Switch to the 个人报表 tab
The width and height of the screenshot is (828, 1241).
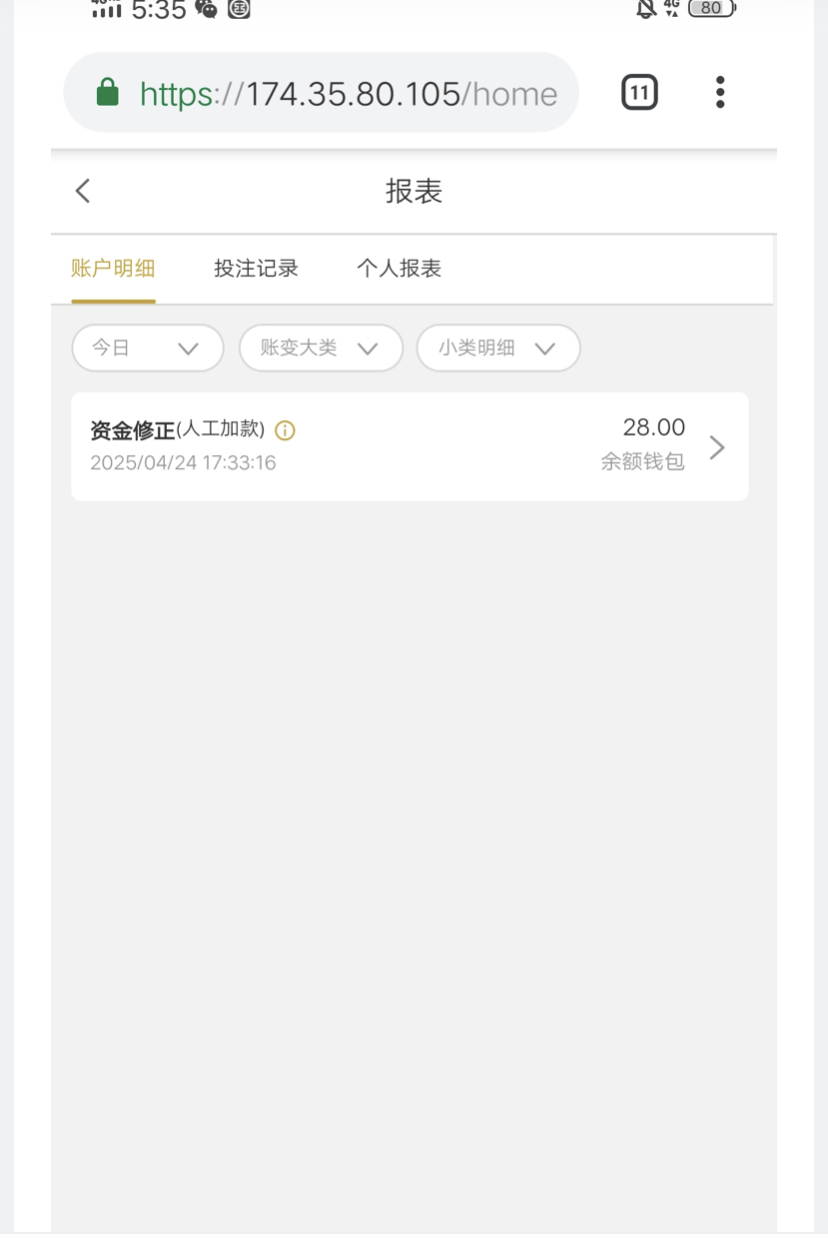click(x=399, y=268)
